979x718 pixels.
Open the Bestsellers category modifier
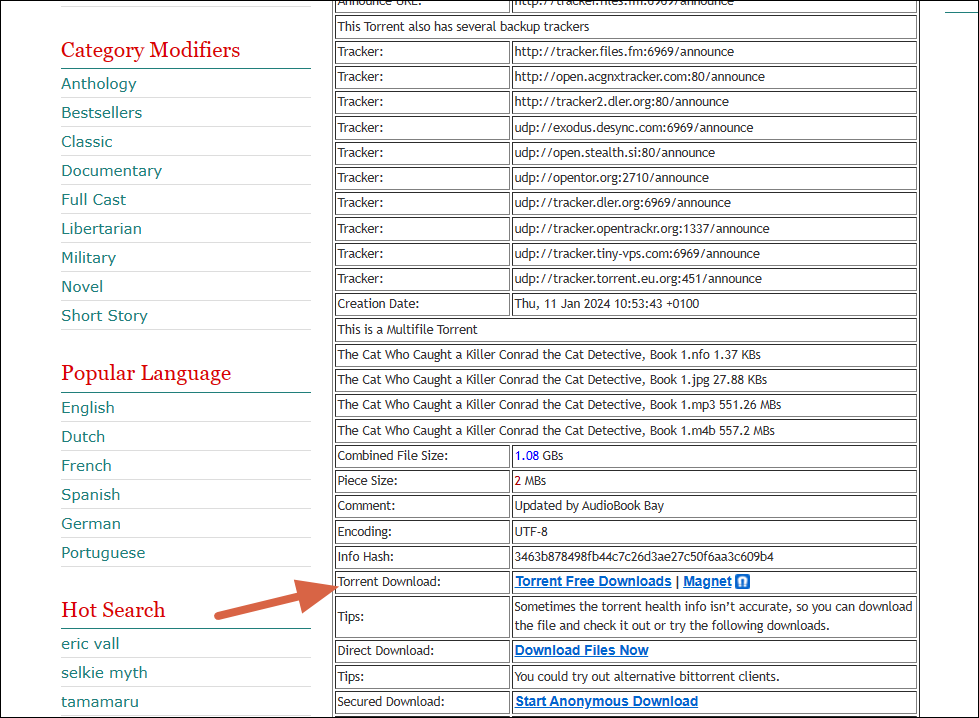[x=102, y=112]
